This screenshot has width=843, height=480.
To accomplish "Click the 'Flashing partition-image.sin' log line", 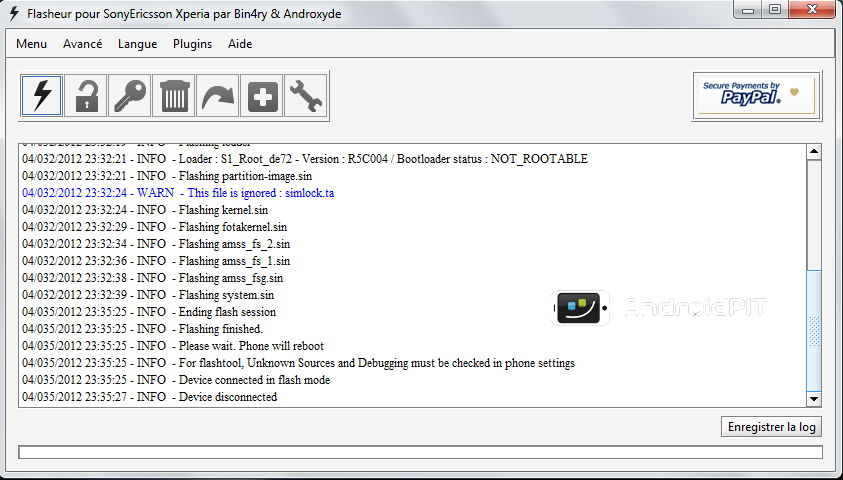I will (x=167, y=176).
